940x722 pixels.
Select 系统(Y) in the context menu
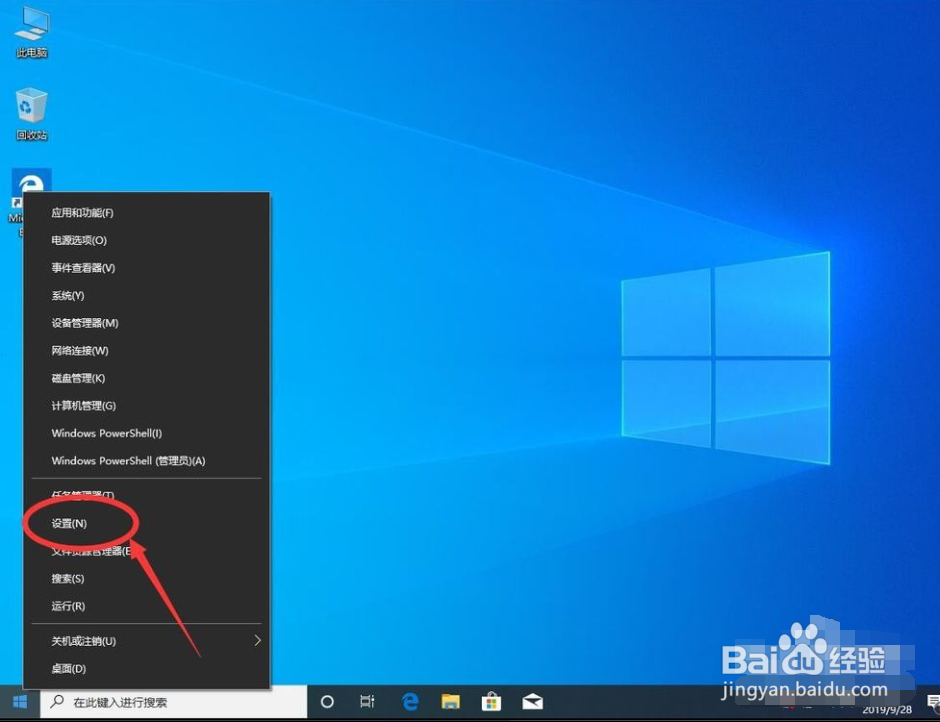pyautogui.click(x=147, y=296)
